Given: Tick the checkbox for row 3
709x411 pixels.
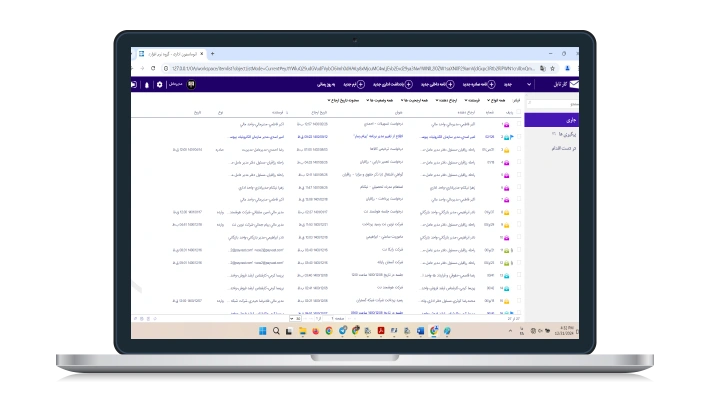Looking at the screenshot, I should (519, 149).
